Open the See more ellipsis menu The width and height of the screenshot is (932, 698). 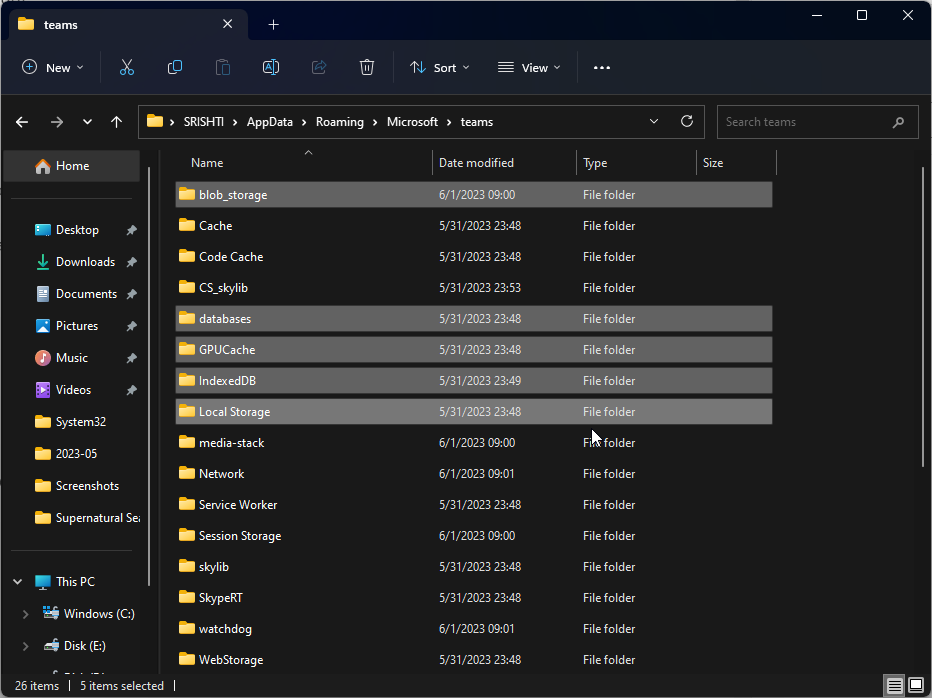click(601, 67)
